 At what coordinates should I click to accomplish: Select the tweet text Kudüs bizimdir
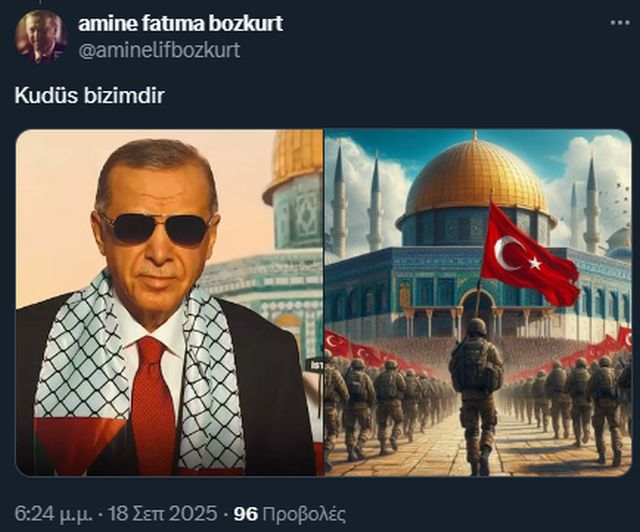click(89, 96)
